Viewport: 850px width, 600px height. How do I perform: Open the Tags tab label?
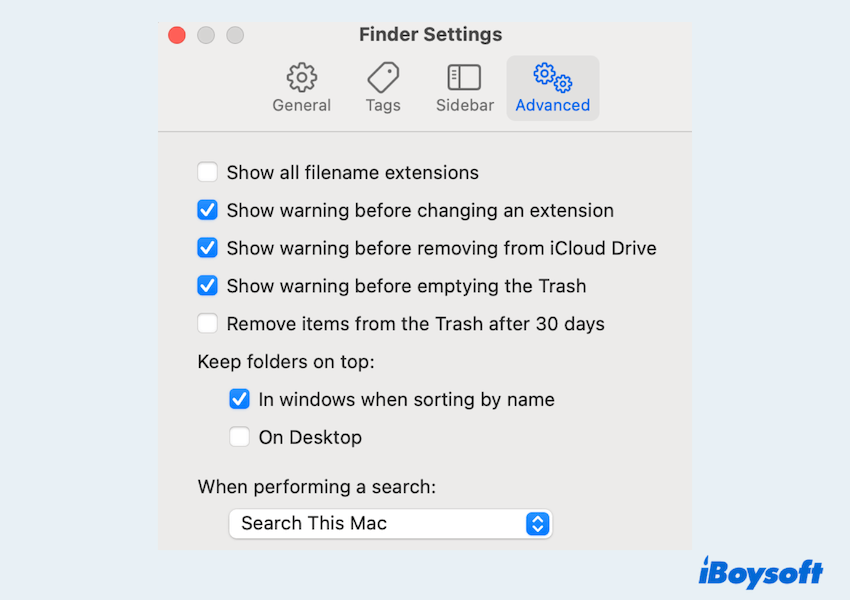383,105
